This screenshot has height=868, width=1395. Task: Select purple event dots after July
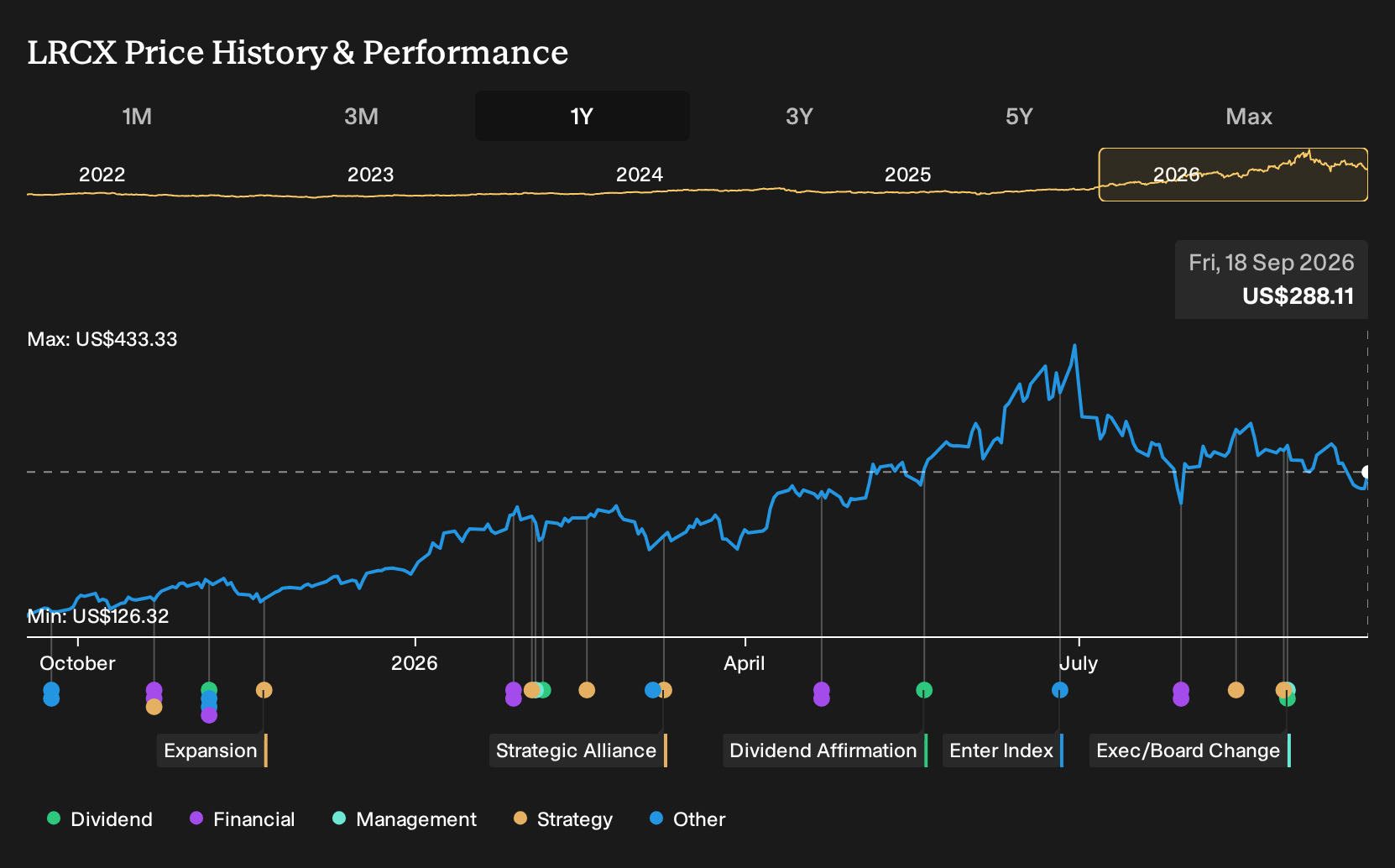1181,694
